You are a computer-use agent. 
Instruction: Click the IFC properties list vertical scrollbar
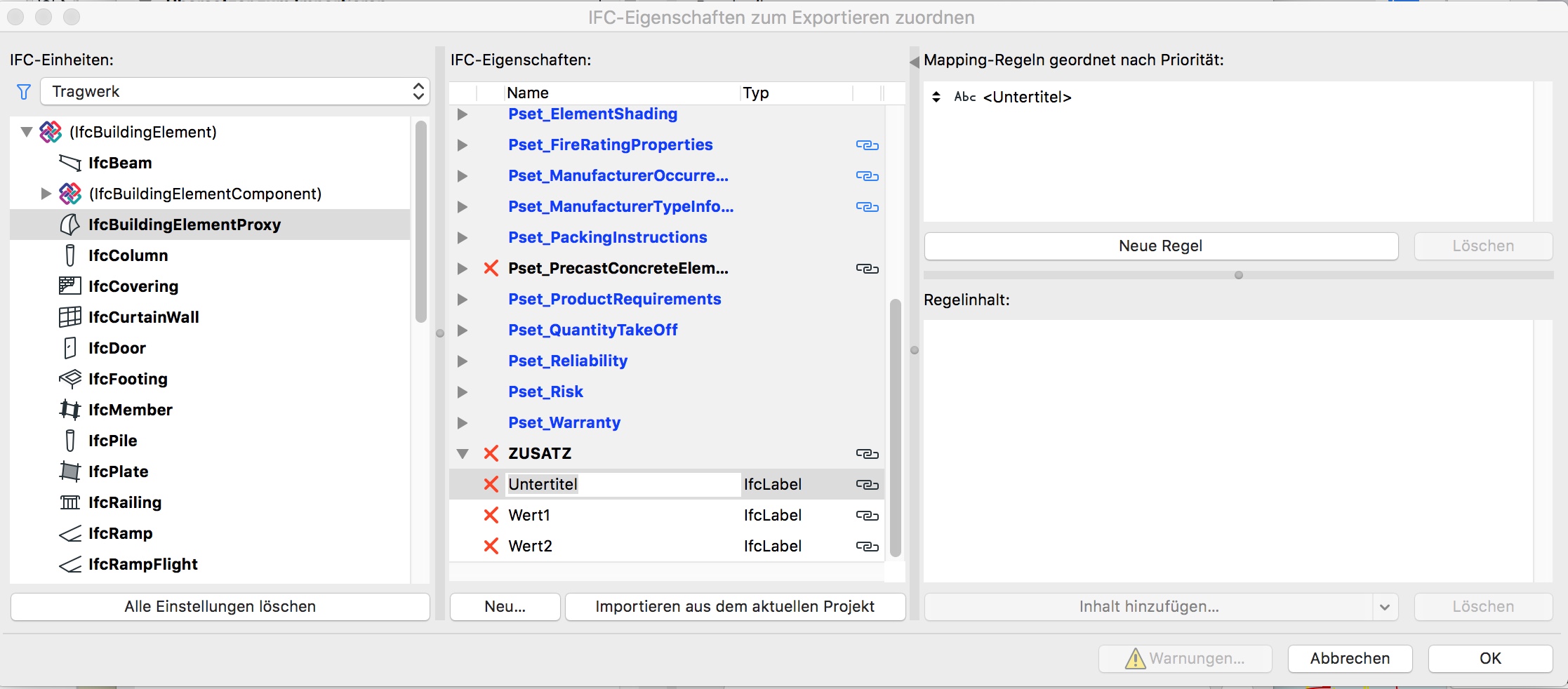coord(895,428)
